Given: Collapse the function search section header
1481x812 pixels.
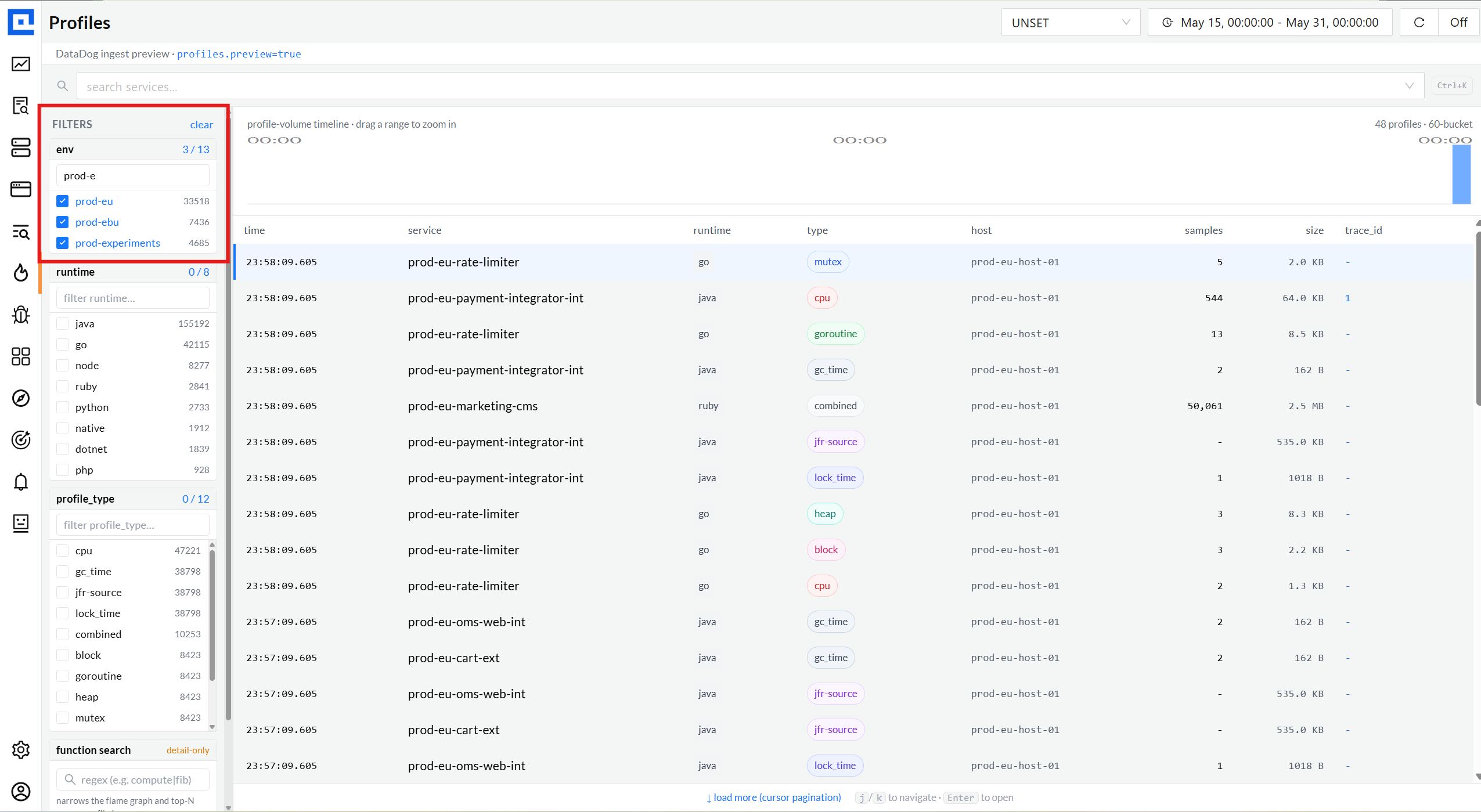Looking at the screenshot, I should [133, 750].
